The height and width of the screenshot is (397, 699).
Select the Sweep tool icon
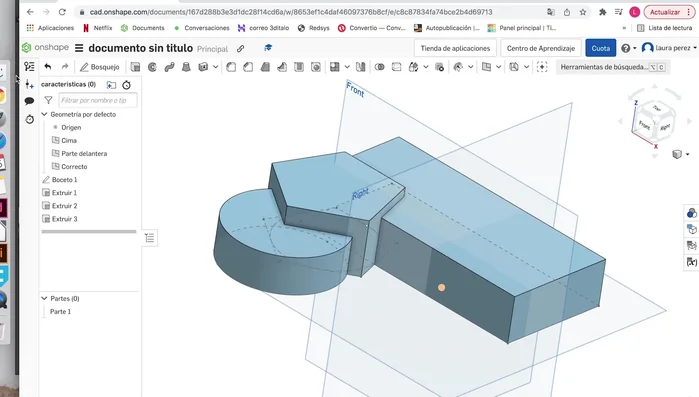[x=169, y=67]
